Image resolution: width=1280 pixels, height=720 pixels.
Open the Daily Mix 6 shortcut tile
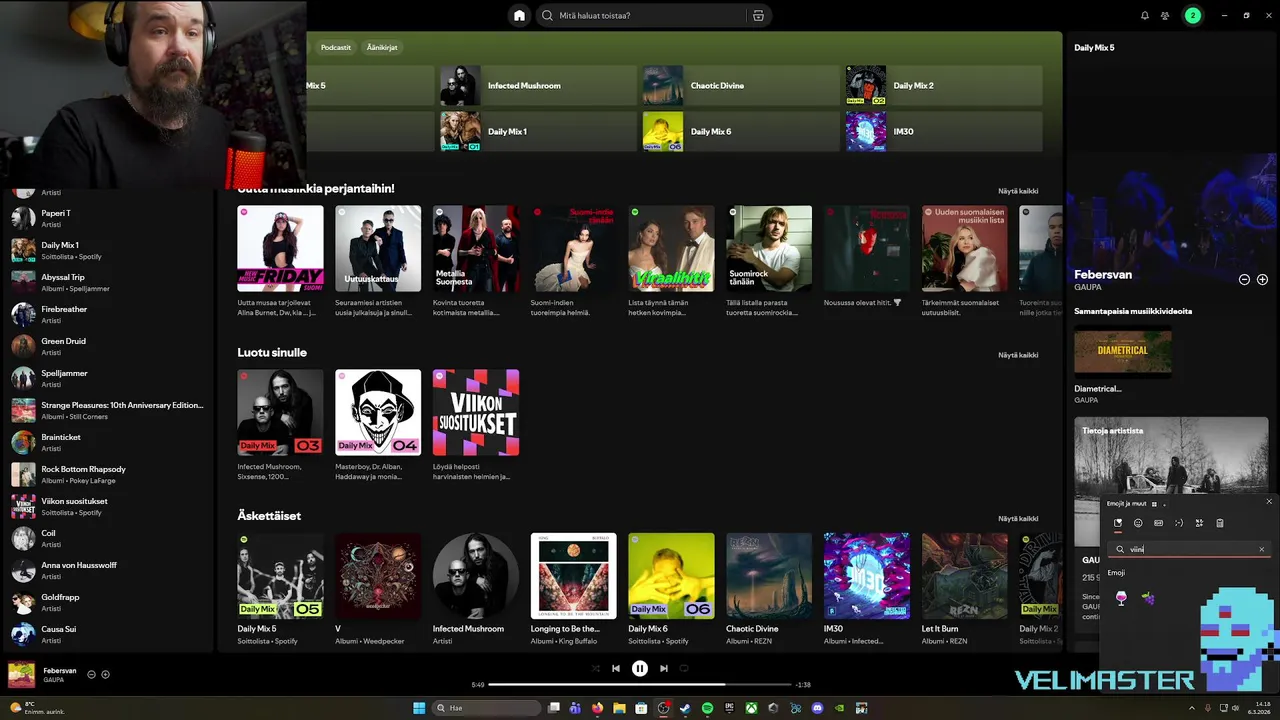739,132
